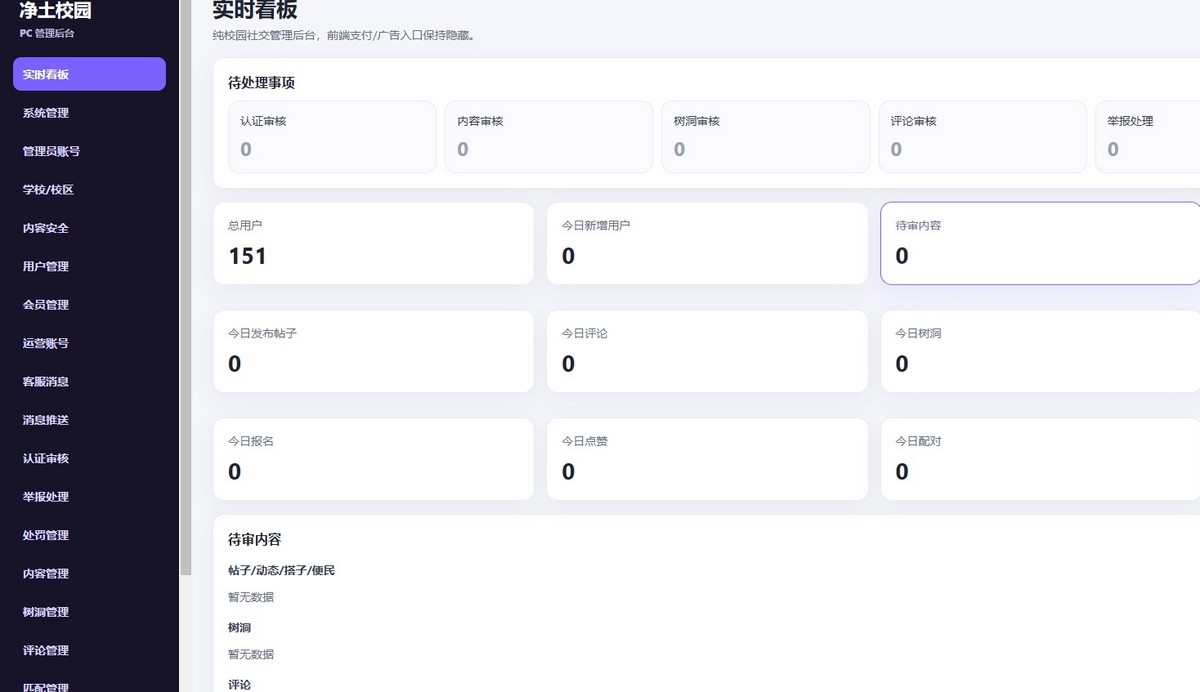Click the 净土校园 logo title
This screenshot has width=1200, height=692.
tap(56, 11)
